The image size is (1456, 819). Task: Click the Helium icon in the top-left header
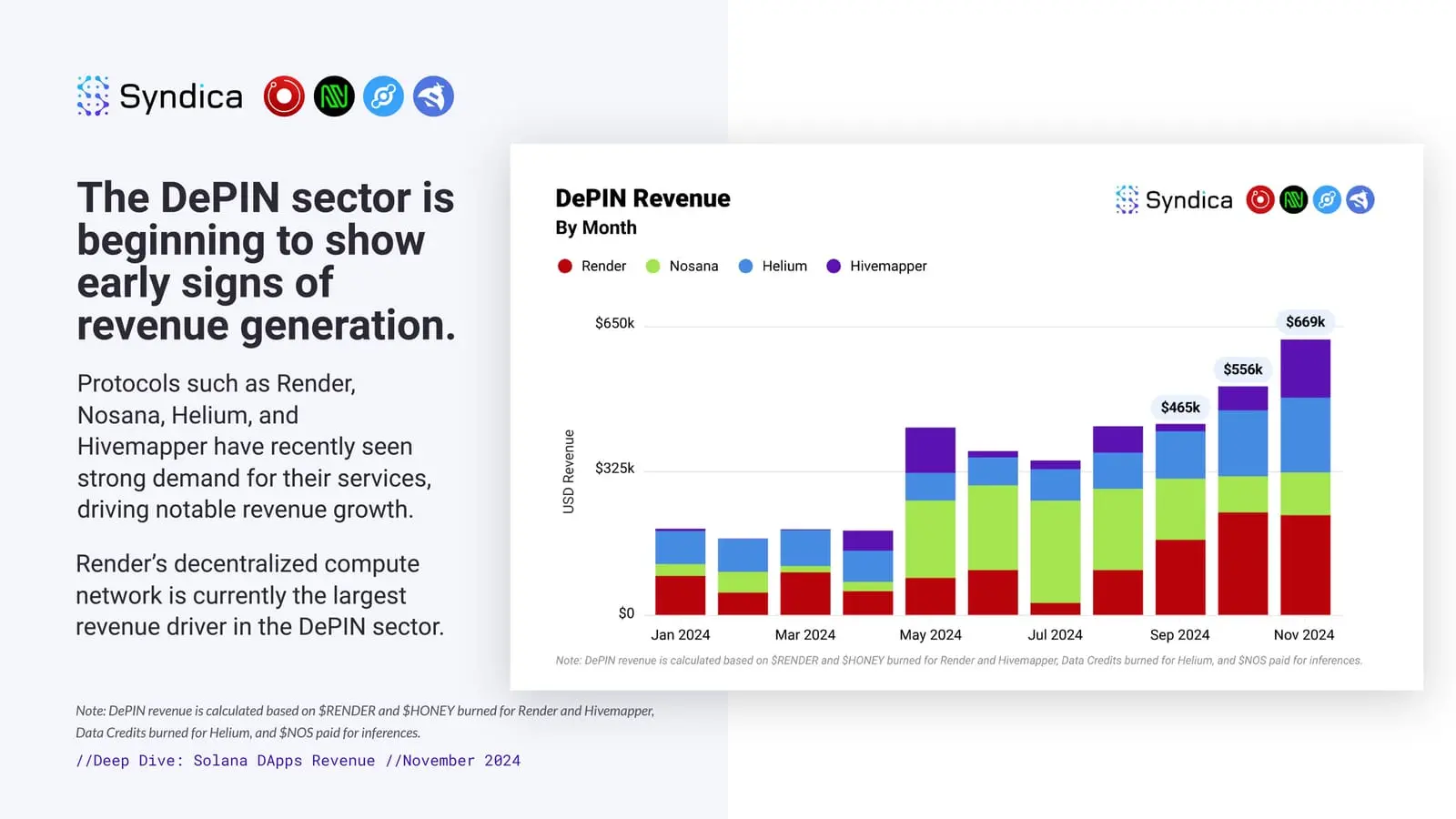click(383, 96)
